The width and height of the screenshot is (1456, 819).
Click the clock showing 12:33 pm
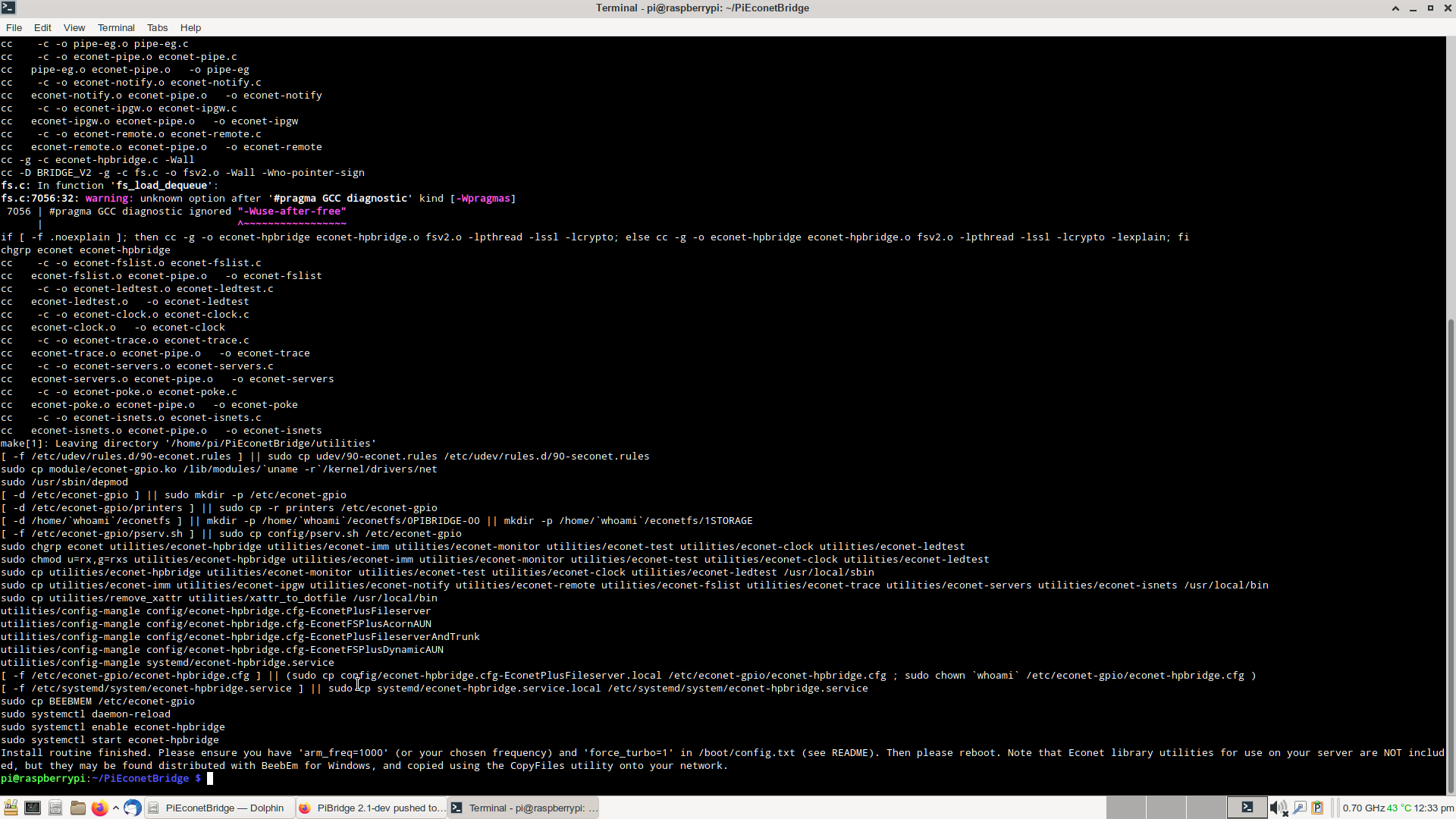[1434, 808]
